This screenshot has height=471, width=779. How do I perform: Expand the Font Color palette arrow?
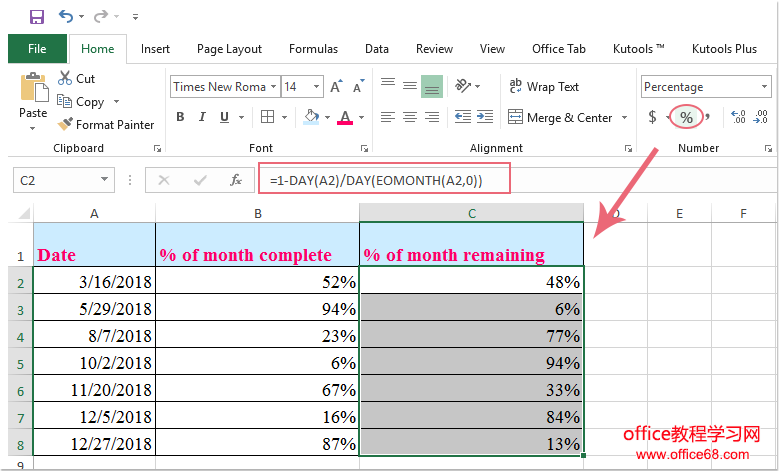coord(362,117)
